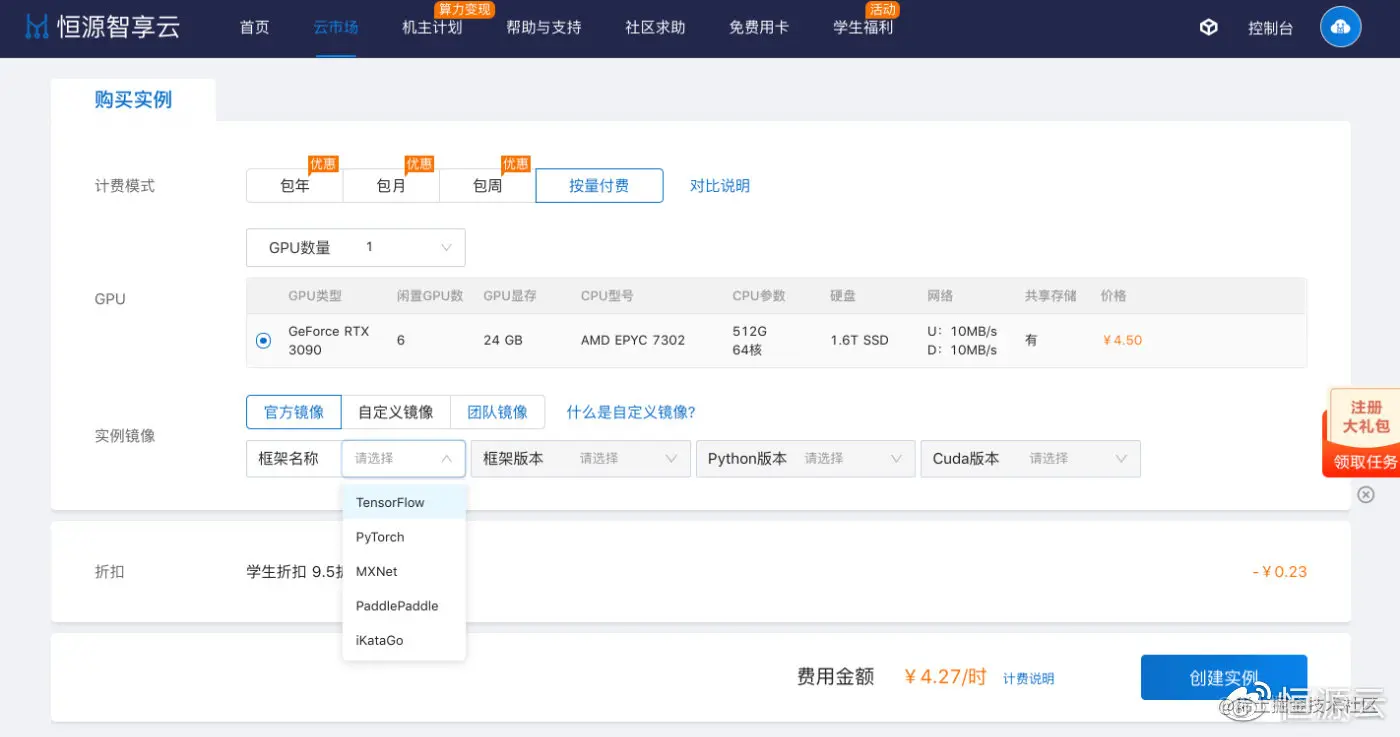Click the AMD EPYC 7302 cell
This screenshot has height=737, width=1400.
click(x=633, y=340)
